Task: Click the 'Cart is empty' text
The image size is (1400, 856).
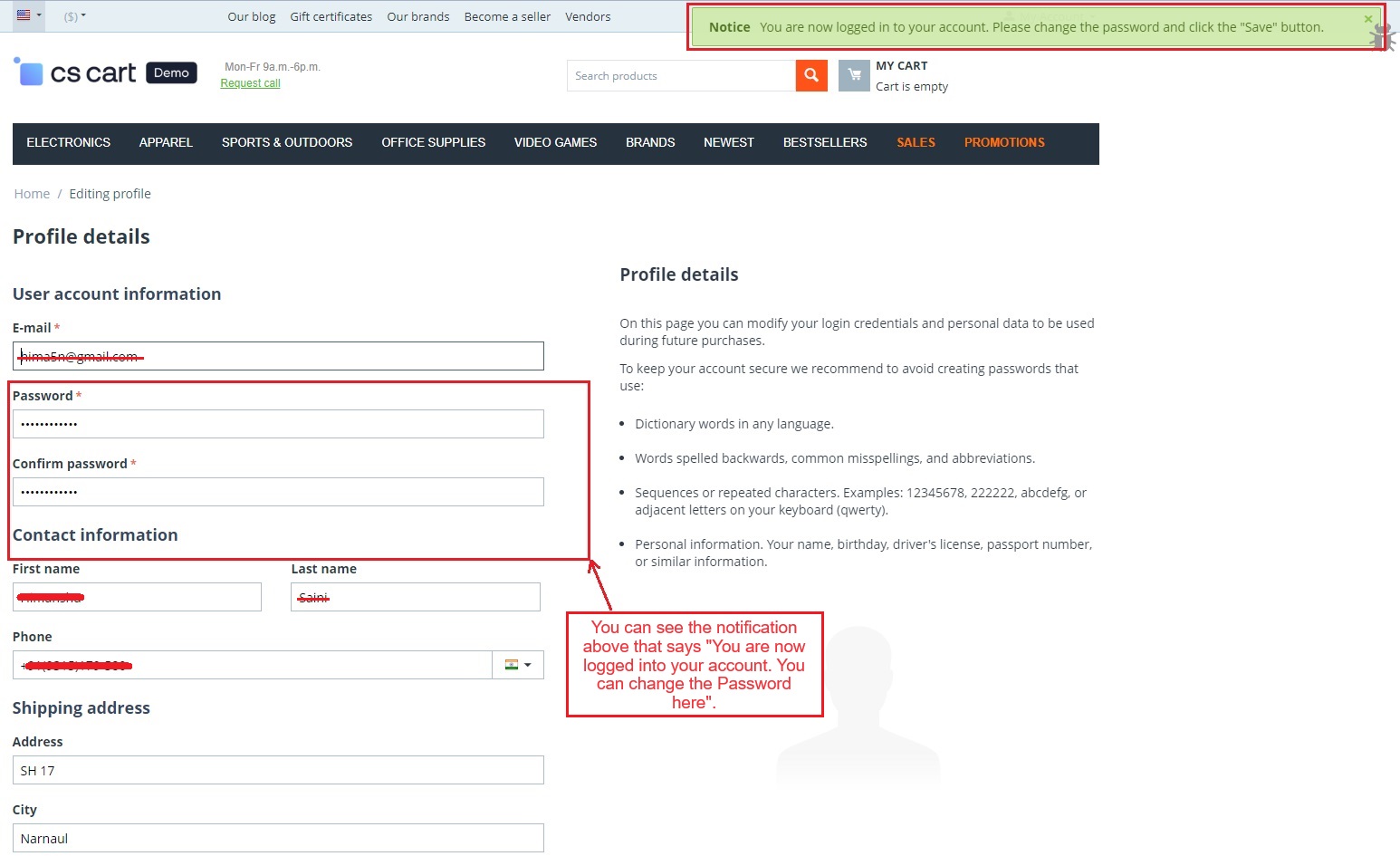Action: [912, 87]
